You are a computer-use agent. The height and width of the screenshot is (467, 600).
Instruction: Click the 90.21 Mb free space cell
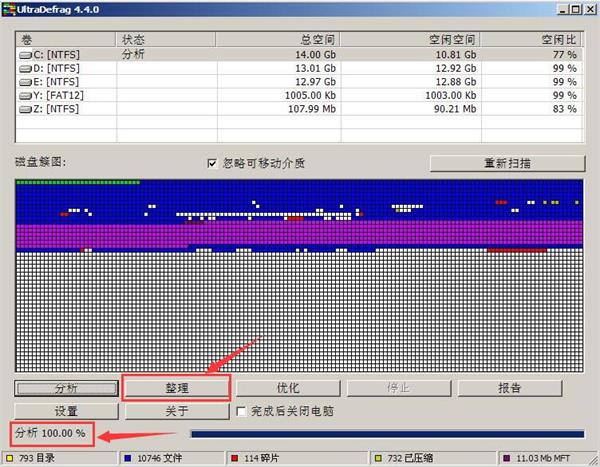click(x=455, y=109)
